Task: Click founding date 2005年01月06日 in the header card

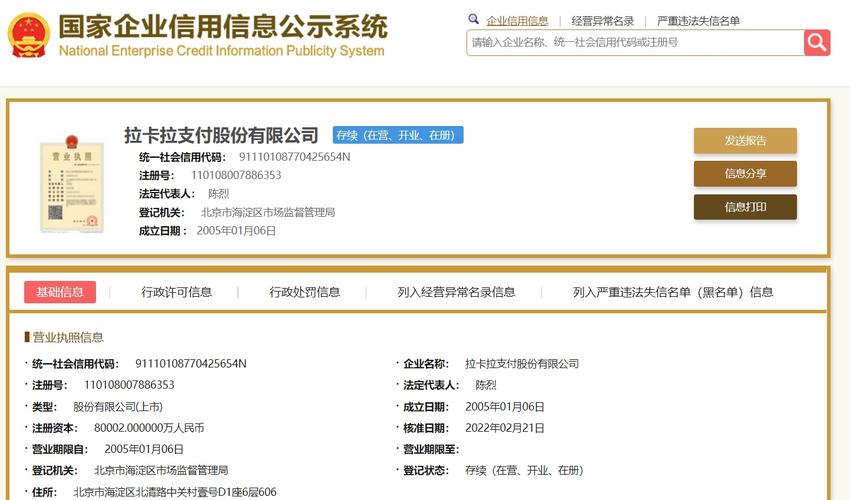Action: (236, 230)
